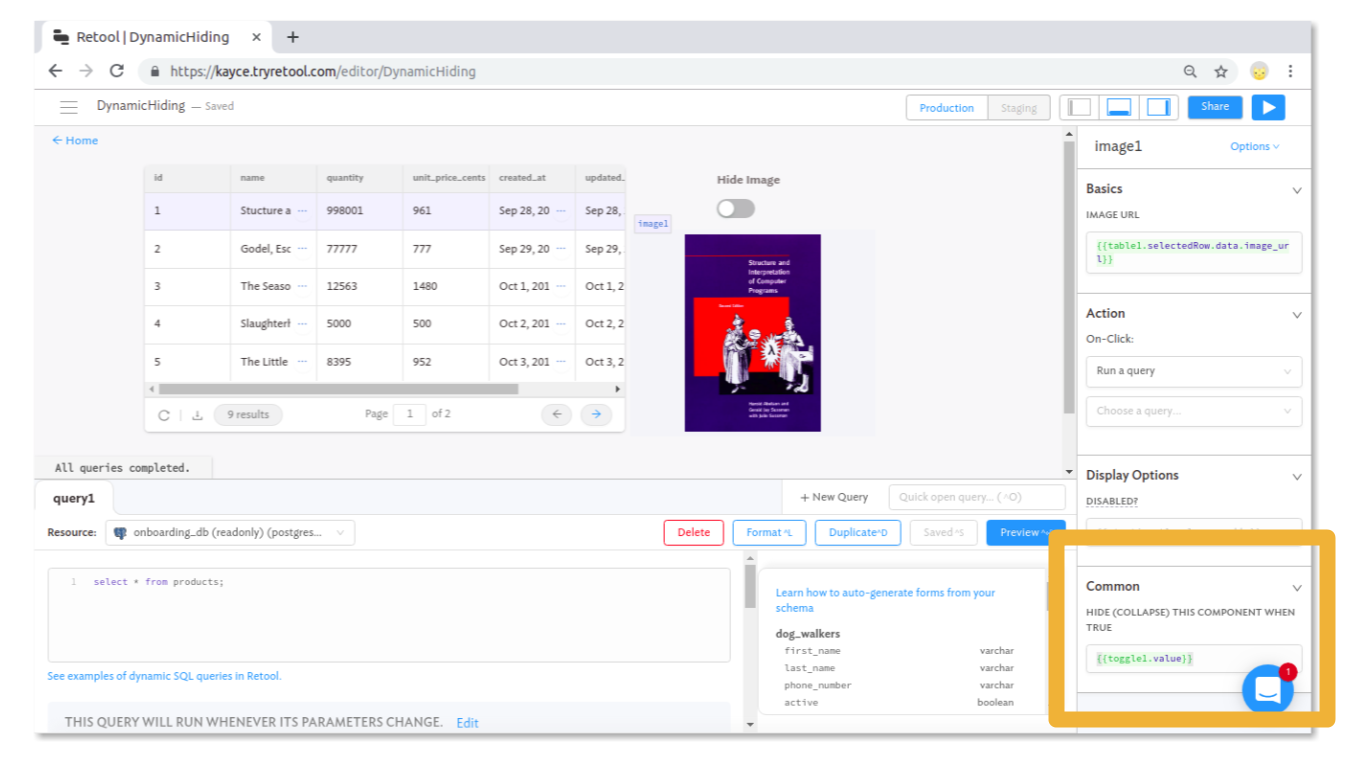Bookmark page with the star icon
Image resolution: width=1347 pixels, height=758 pixels.
point(1221,71)
